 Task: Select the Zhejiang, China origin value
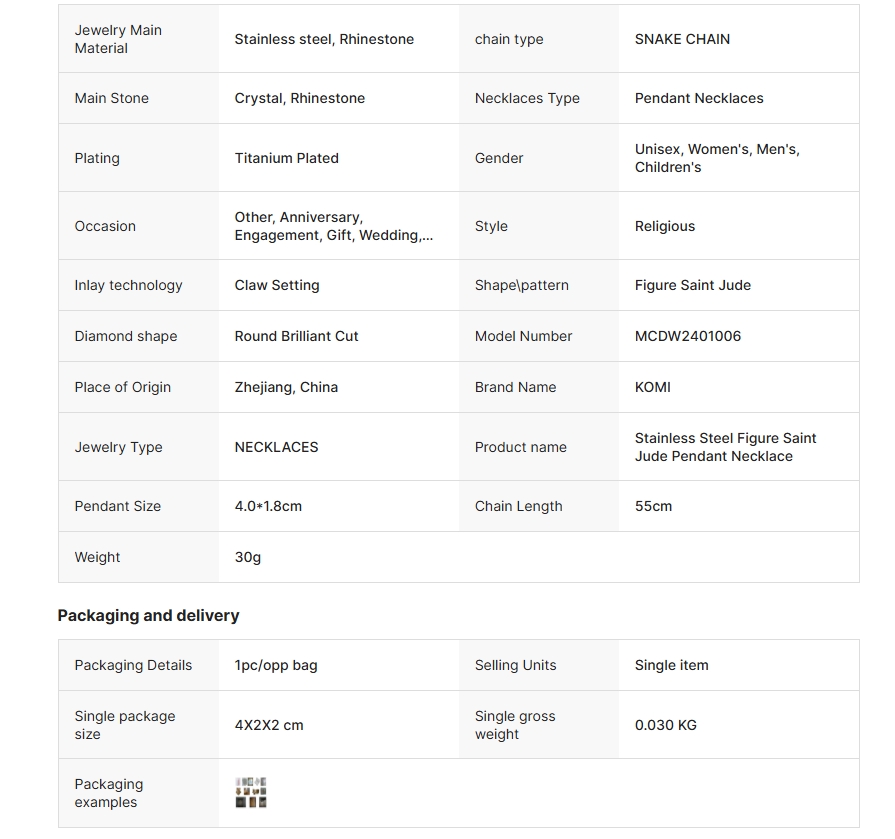286,387
